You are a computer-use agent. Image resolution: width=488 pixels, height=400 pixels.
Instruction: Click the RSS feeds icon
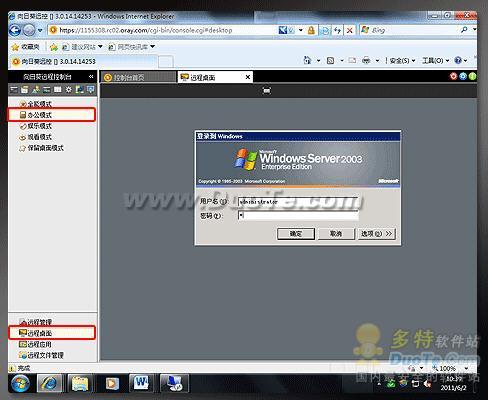click(x=330, y=61)
